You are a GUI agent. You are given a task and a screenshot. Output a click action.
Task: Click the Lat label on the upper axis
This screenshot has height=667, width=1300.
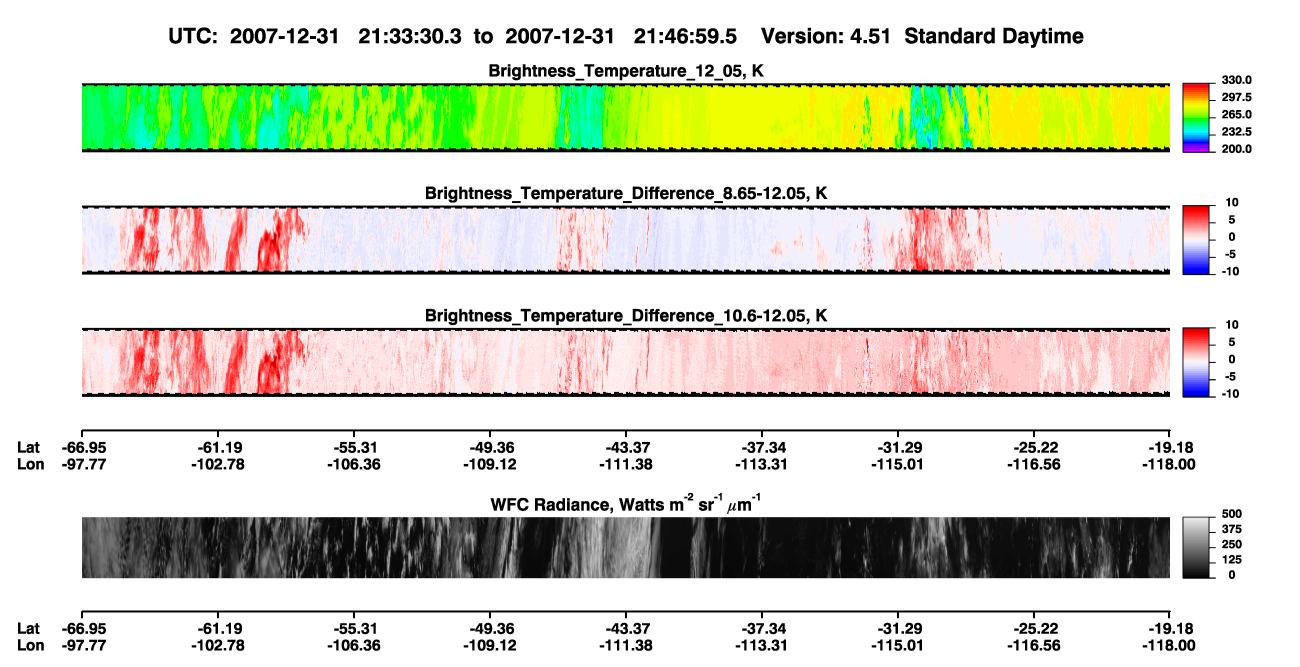[28, 447]
